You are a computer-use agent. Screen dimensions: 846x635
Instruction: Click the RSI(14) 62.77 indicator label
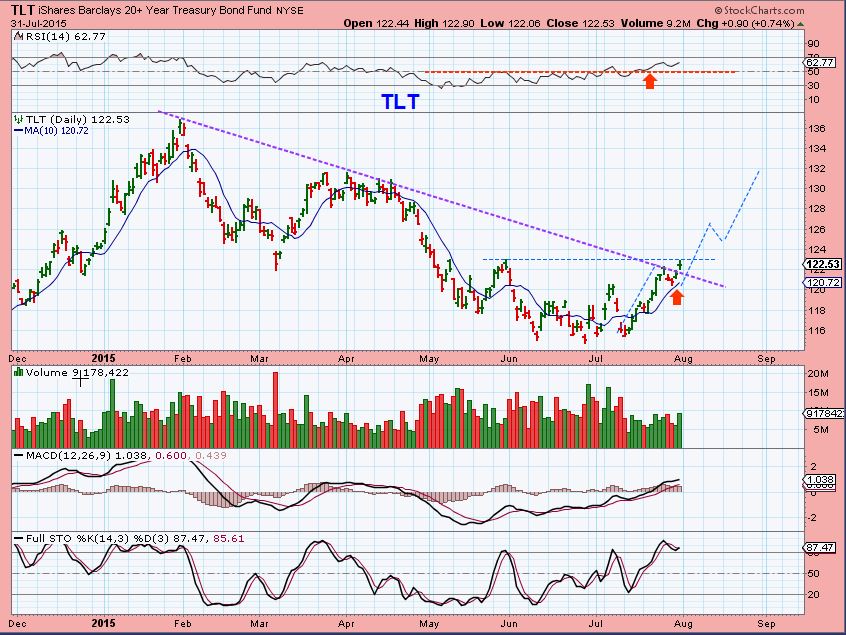click(65, 36)
